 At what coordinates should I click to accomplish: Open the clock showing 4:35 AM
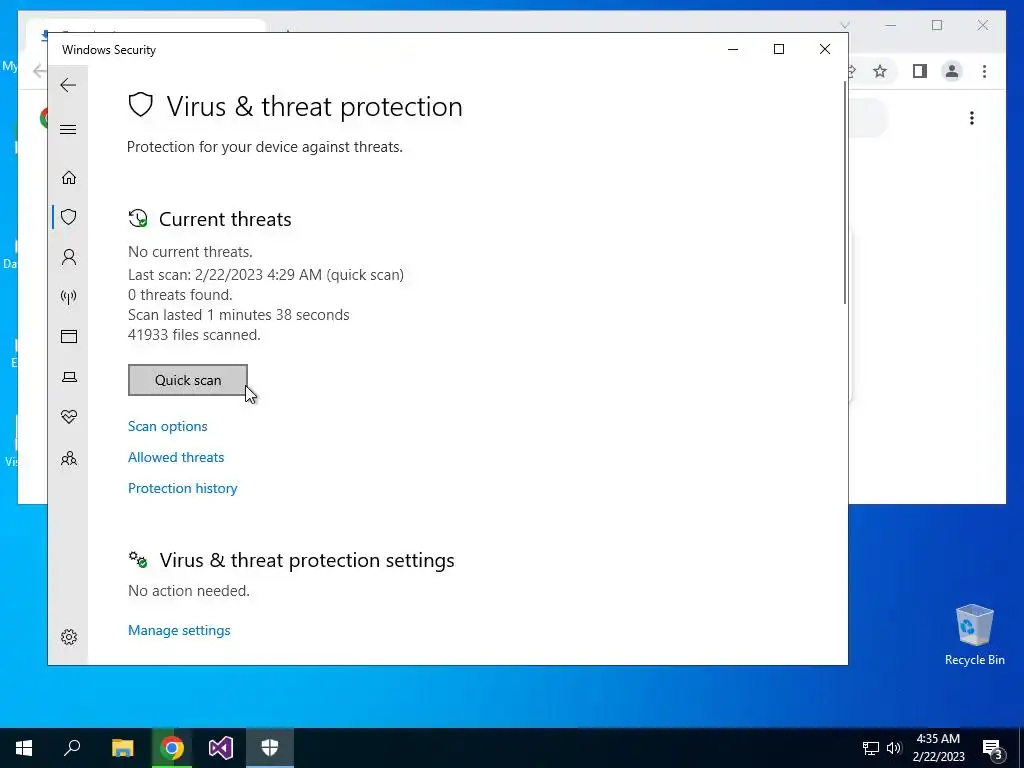pyautogui.click(x=938, y=748)
